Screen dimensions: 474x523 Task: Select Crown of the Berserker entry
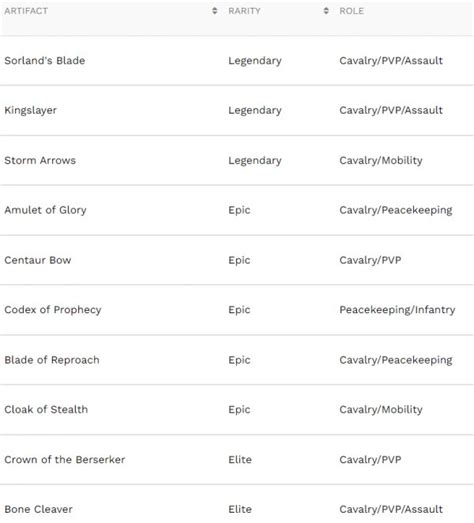65,460
